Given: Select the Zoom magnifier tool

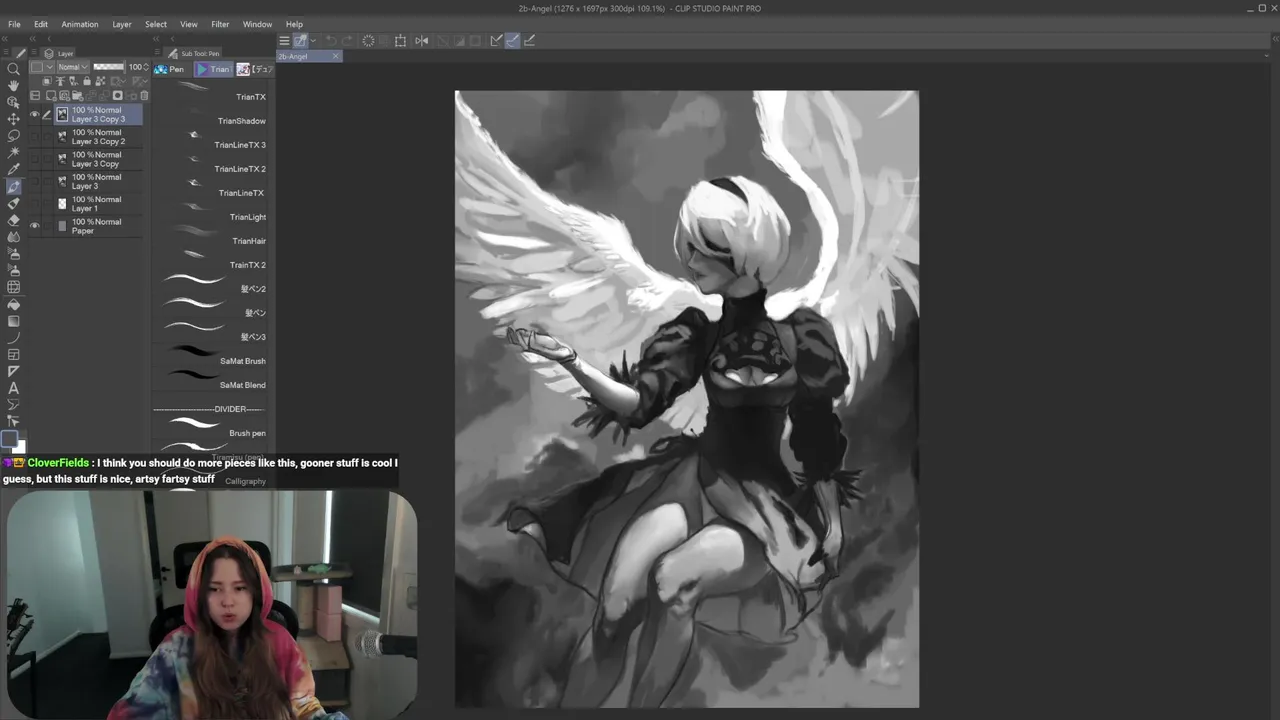Looking at the screenshot, I should click(13, 69).
